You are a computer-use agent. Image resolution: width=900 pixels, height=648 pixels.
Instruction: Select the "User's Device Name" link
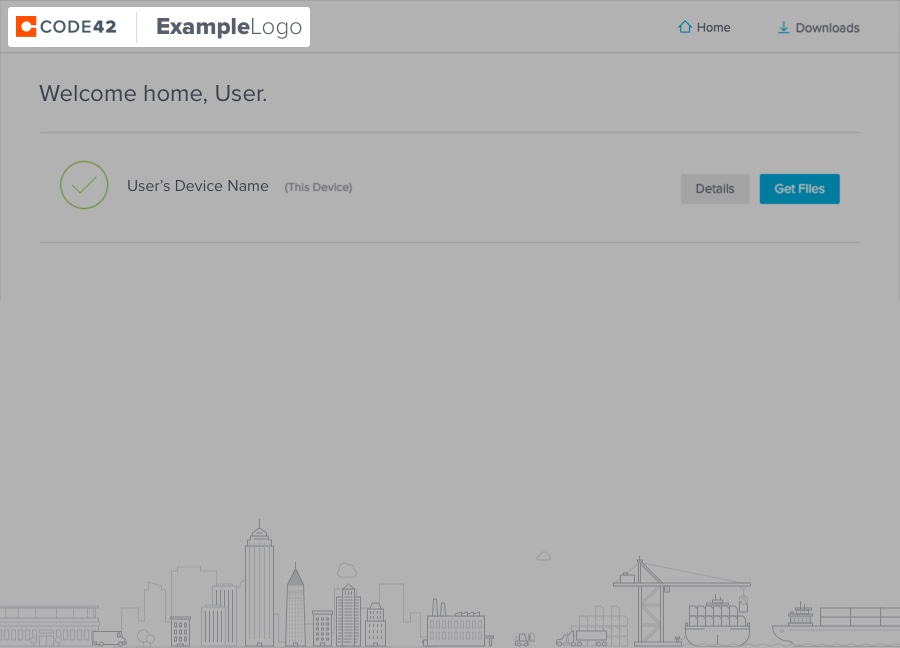[x=197, y=186]
